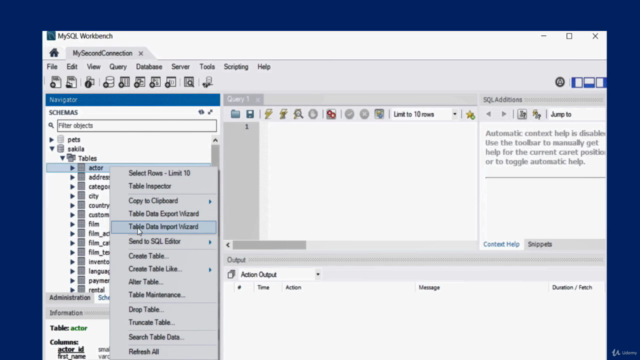Open the Scripting menu
This screenshot has width=640, height=360.
coord(236,67)
